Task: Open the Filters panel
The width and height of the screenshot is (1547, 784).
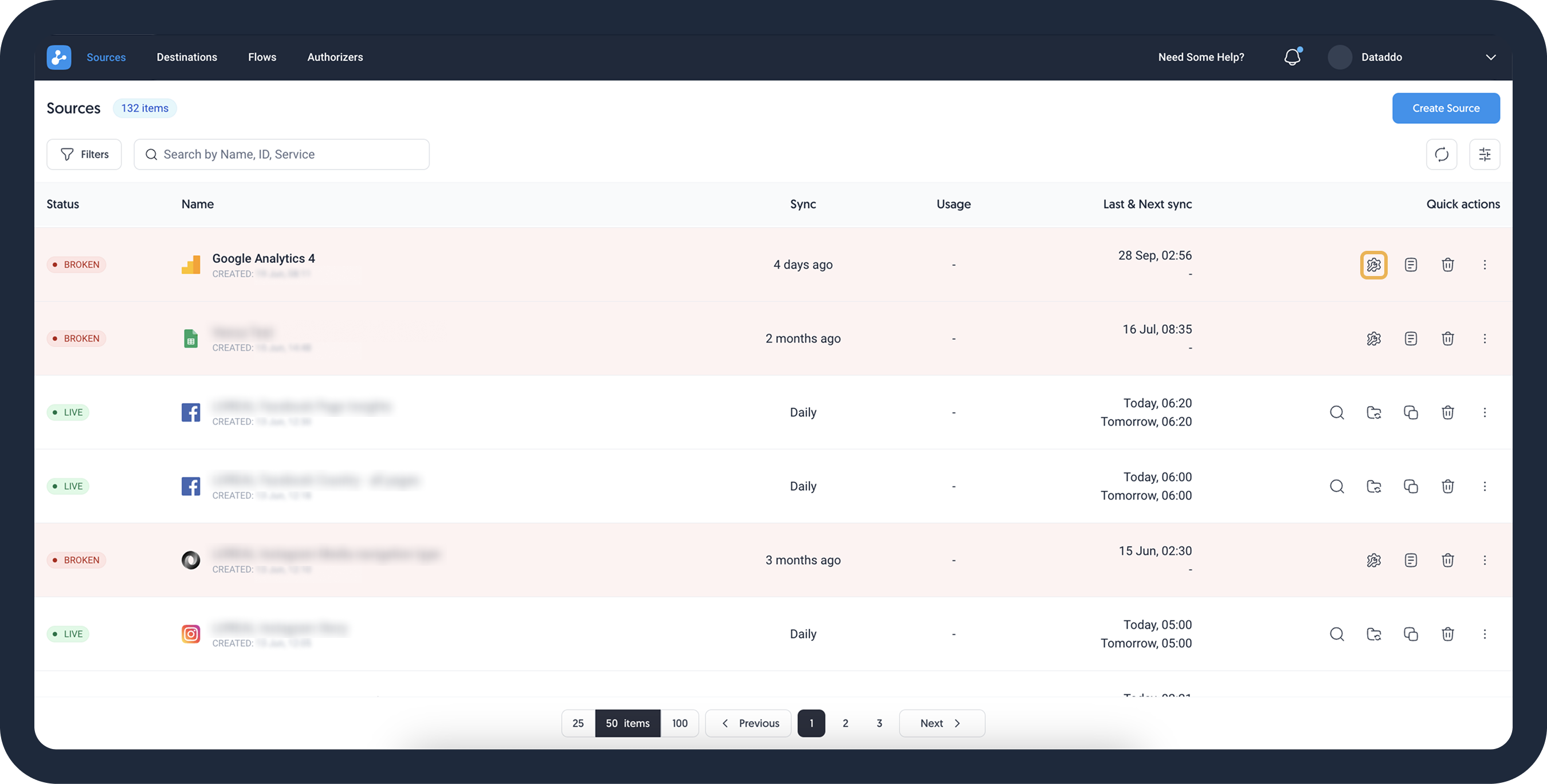Action: click(x=84, y=154)
